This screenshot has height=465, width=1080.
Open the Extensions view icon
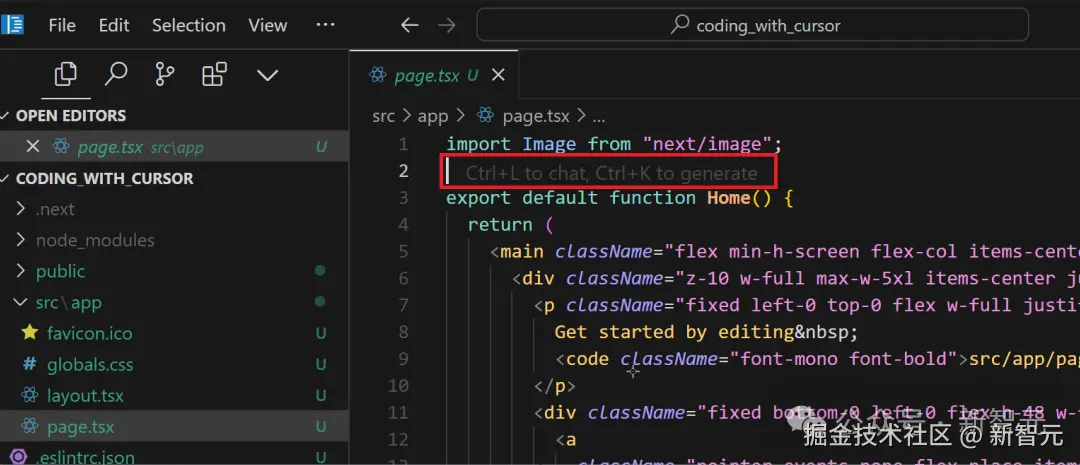[x=214, y=75]
